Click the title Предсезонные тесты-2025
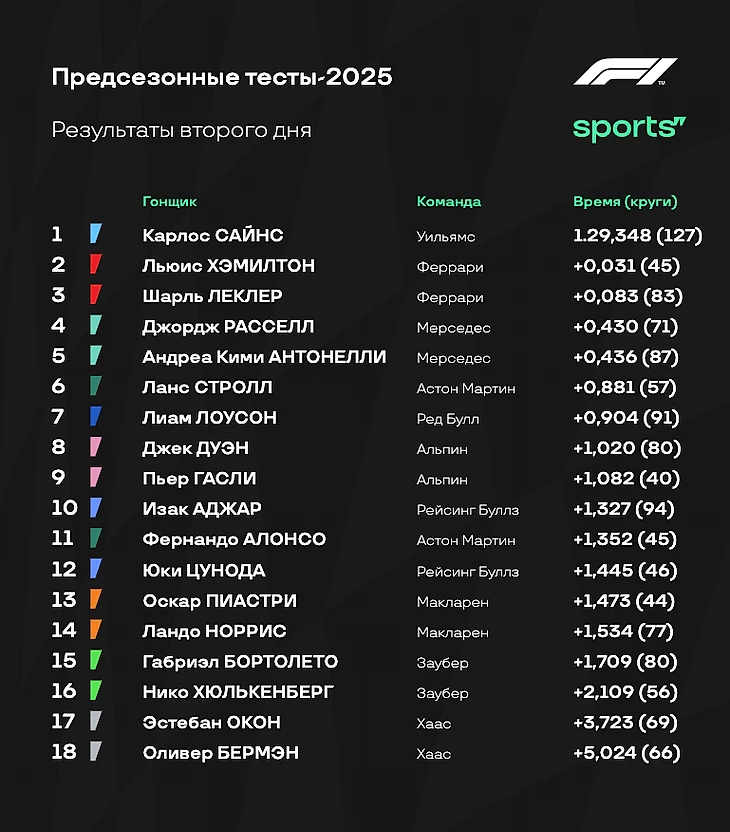 point(222,77)
